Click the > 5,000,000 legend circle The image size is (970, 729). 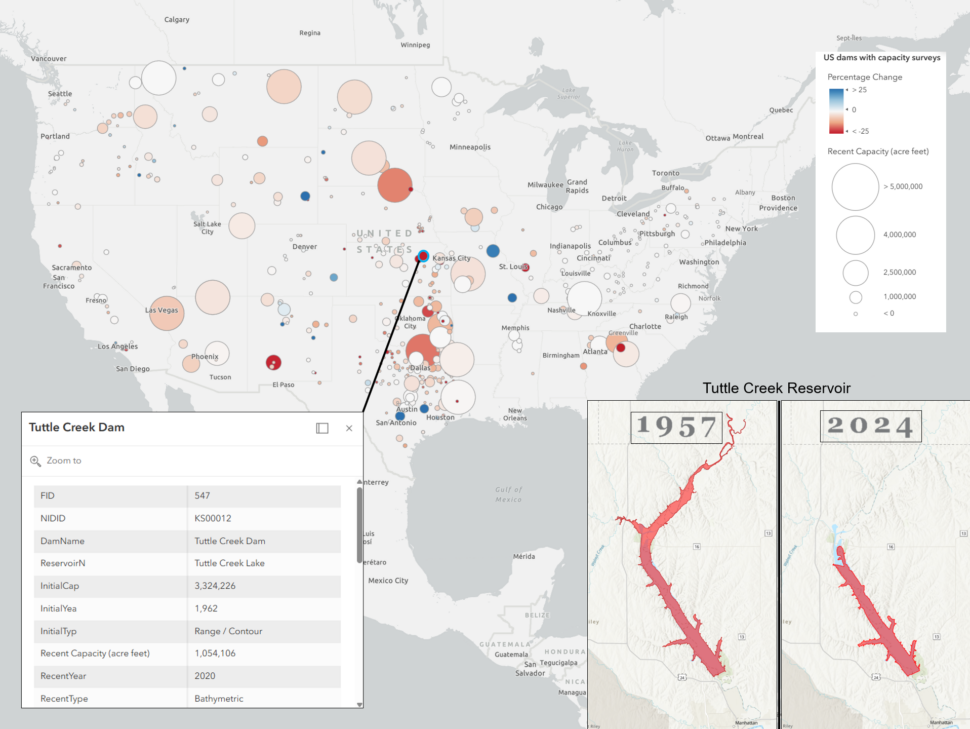click(x=855, y=187)
